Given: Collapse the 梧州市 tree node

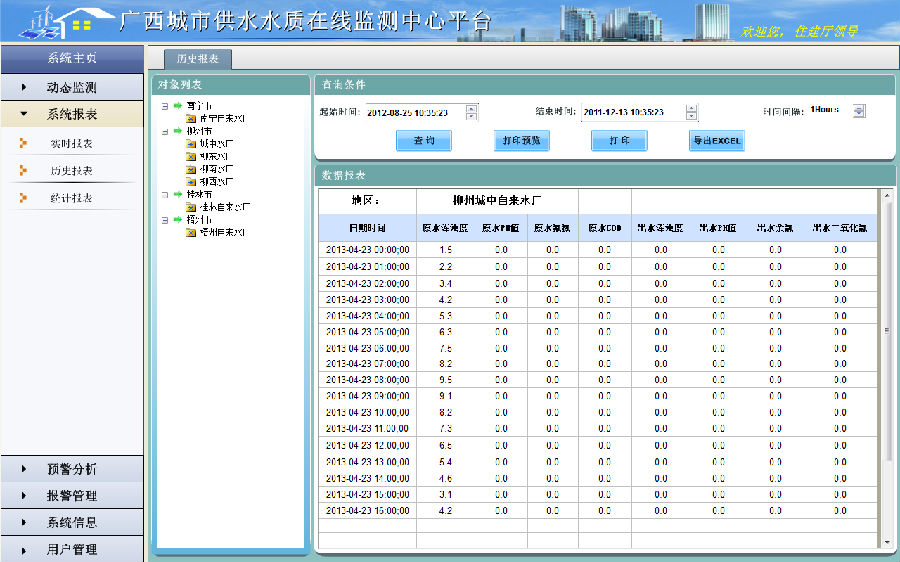Looking at the screenshot, I should pyautogui.click(x=165, y=219).
